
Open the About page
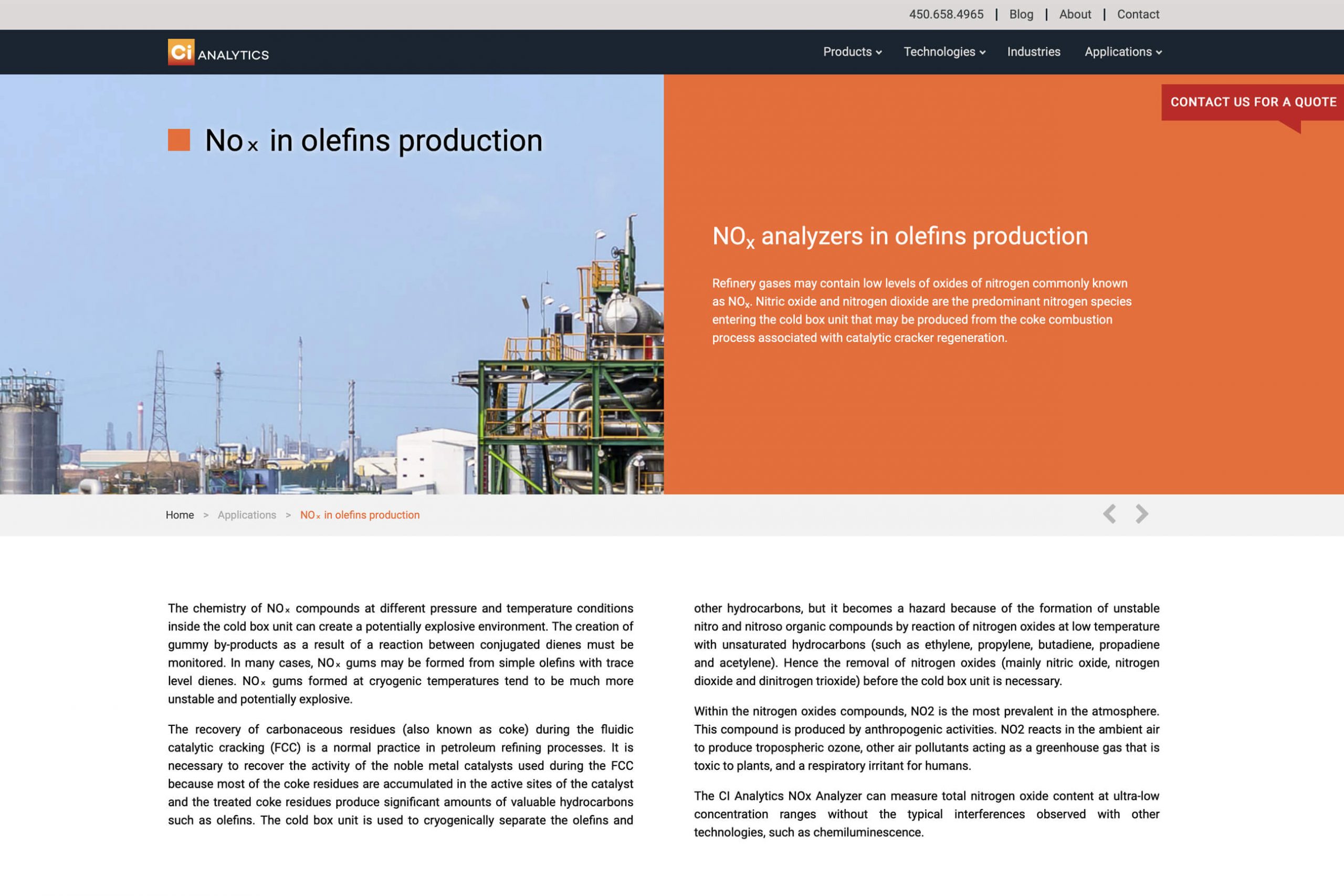point(1074,14)
